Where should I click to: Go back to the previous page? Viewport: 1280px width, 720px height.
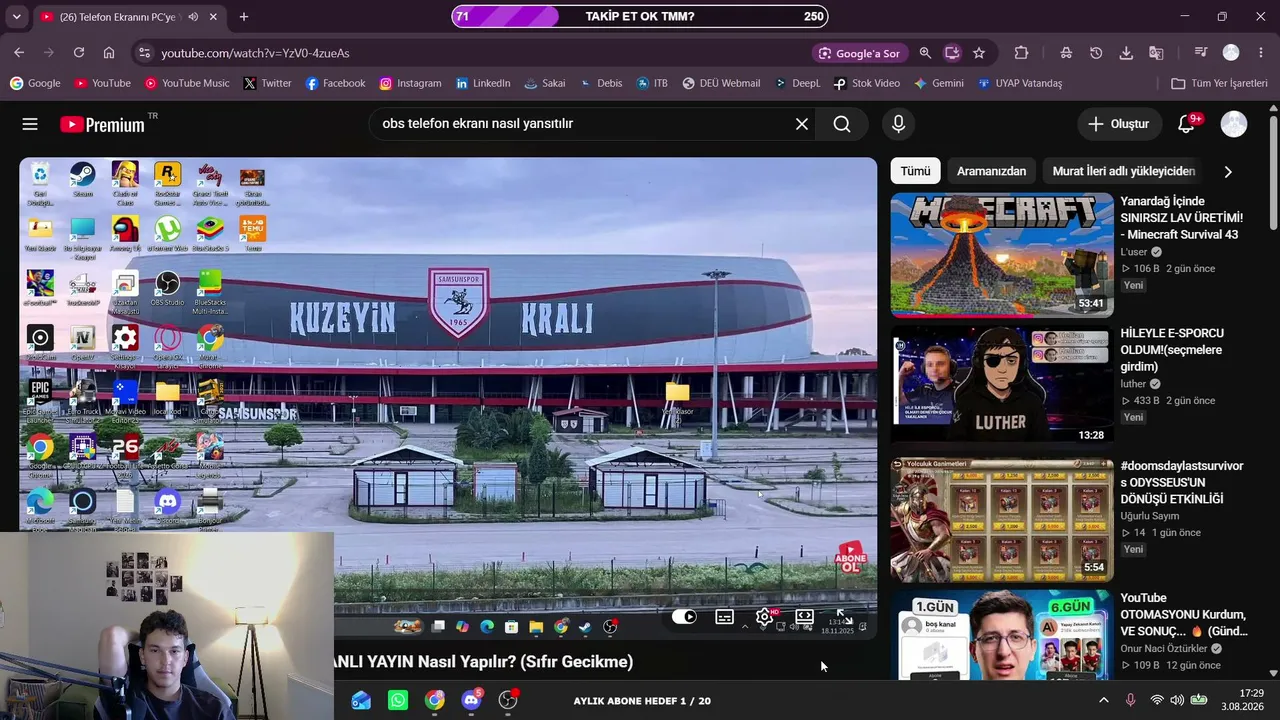pyautogui.click(x=19, y=53)
